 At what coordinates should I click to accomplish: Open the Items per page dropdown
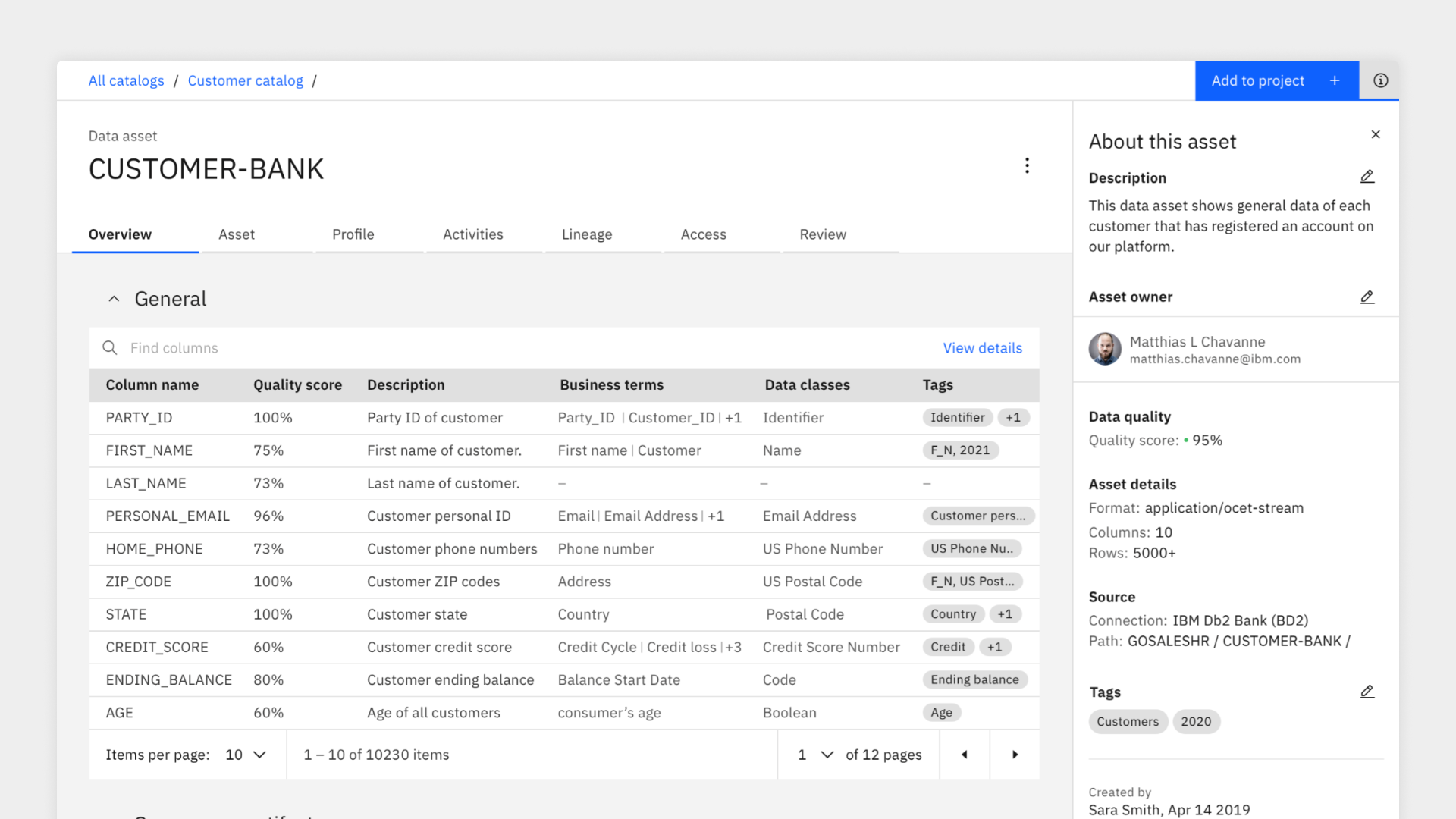(246, 755)
